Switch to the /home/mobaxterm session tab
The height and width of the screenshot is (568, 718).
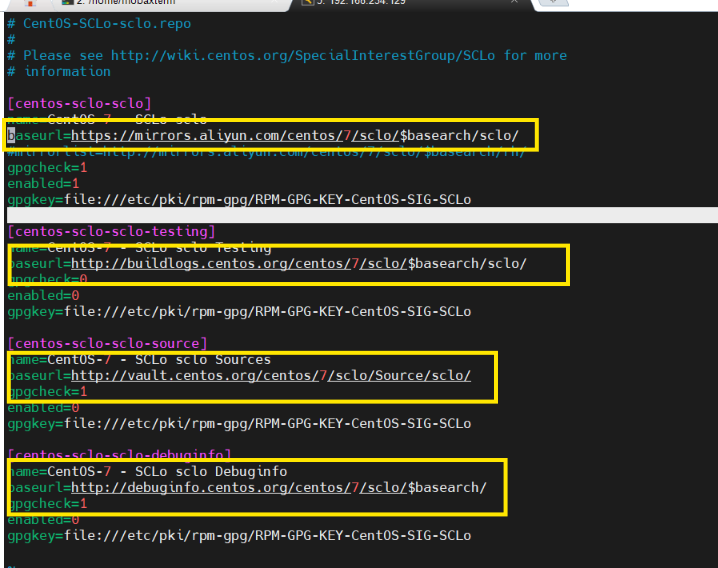click(x=169, y=4)
